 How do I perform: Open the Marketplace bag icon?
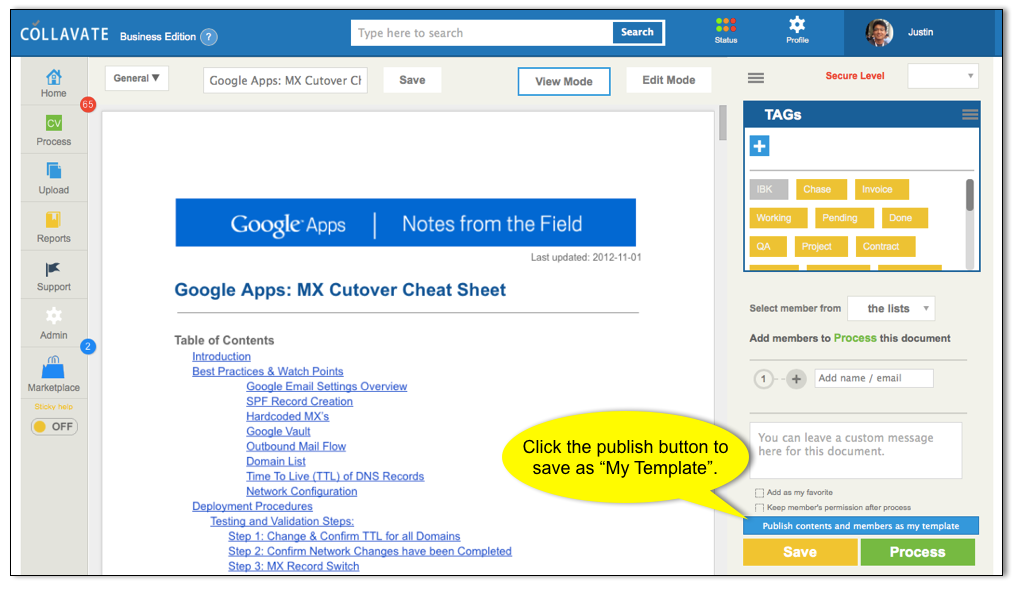point(53,367)
